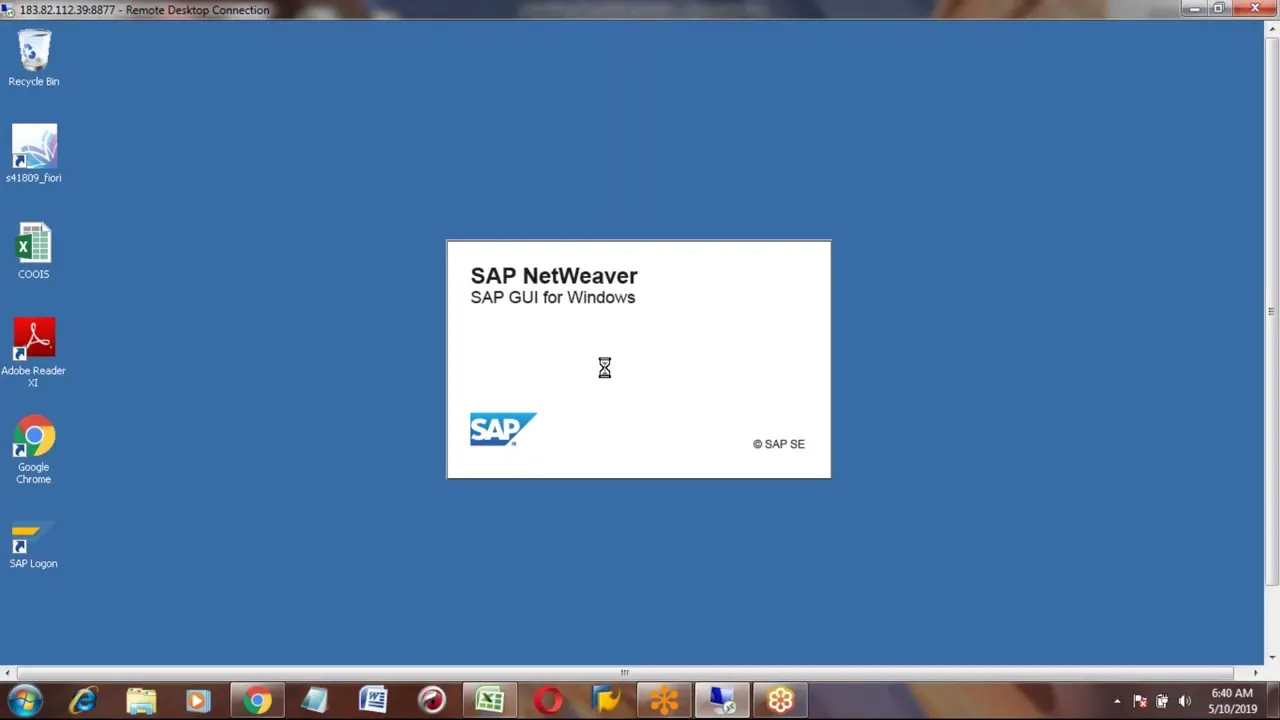
Task: Click the Remote Desktop window system icon
Action: [8, 9]
